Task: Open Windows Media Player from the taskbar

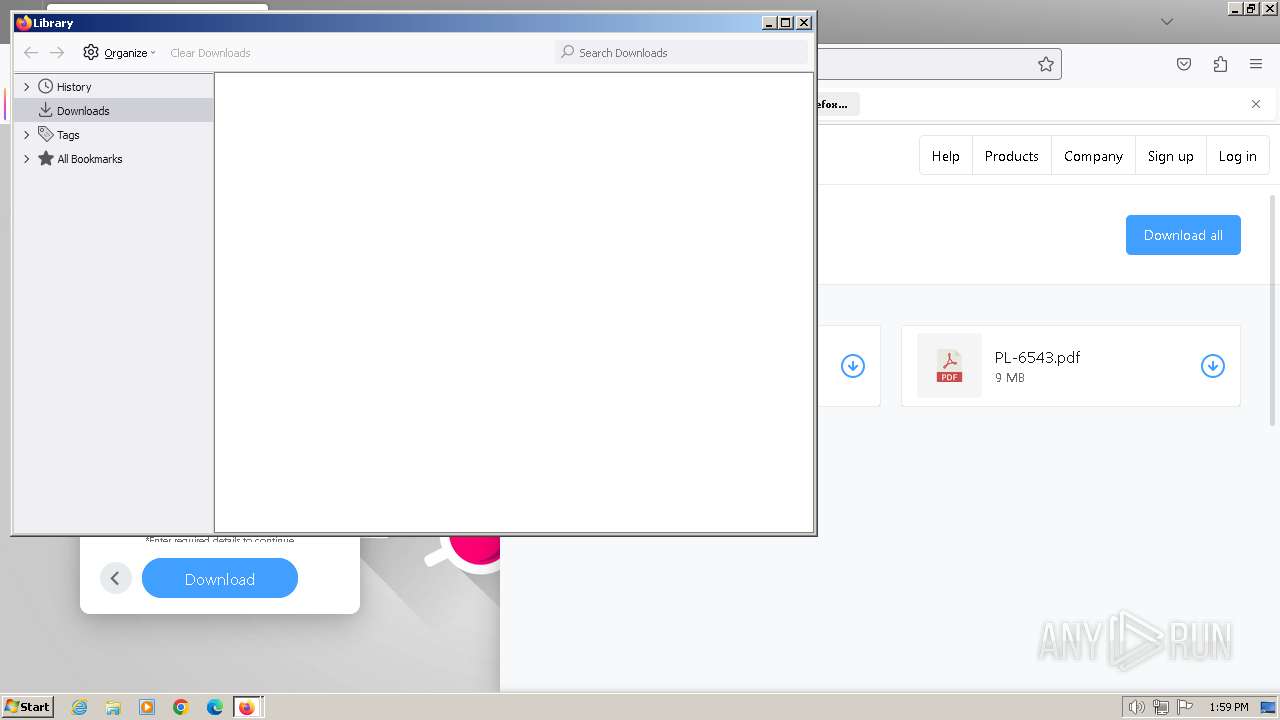Action: tap(147, 707)
